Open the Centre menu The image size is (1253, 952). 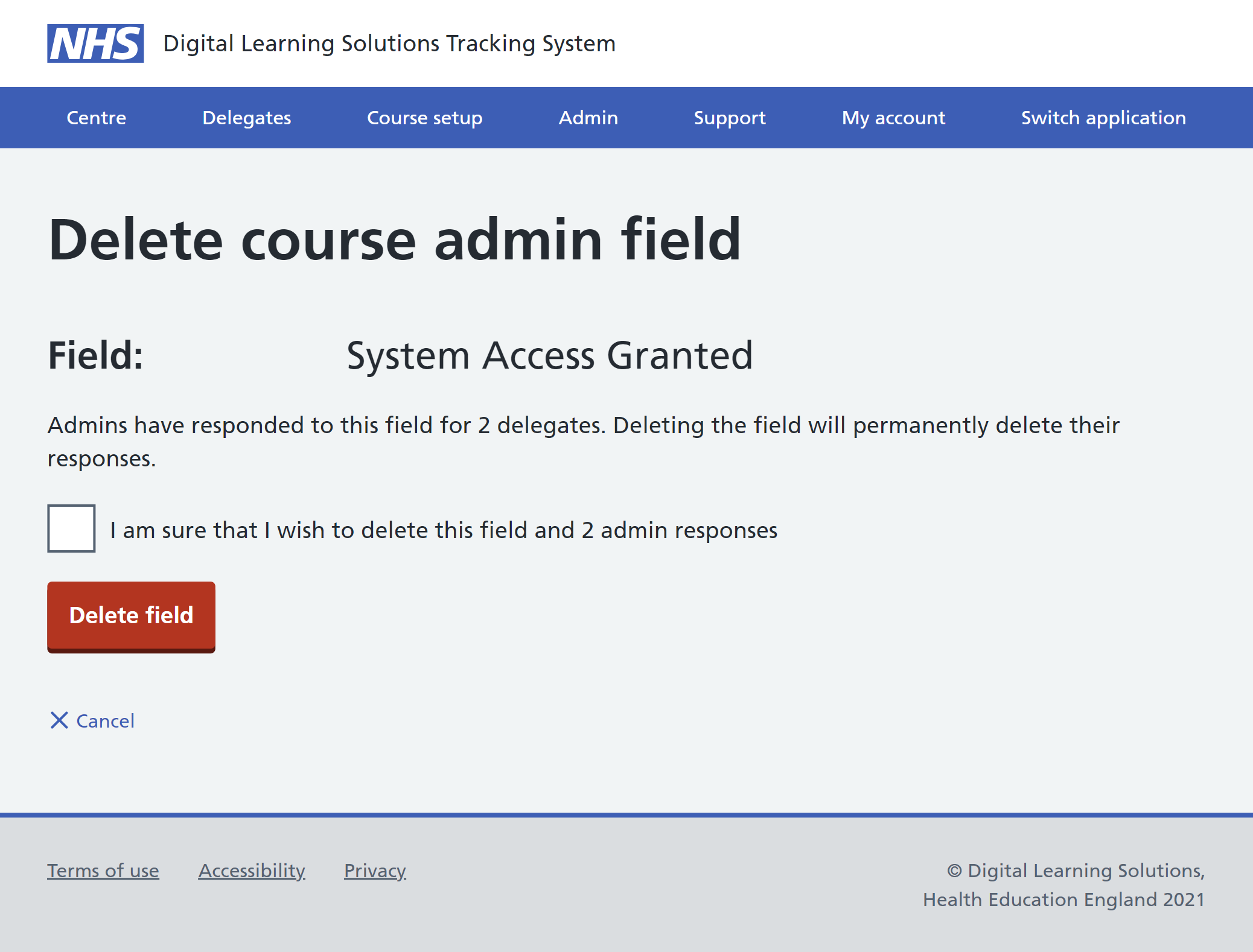(95, 118)
